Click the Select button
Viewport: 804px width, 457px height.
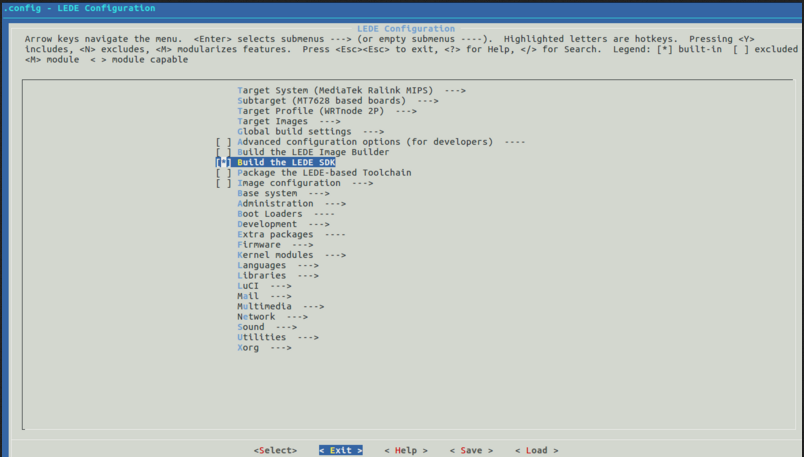(x=275, y=450)
